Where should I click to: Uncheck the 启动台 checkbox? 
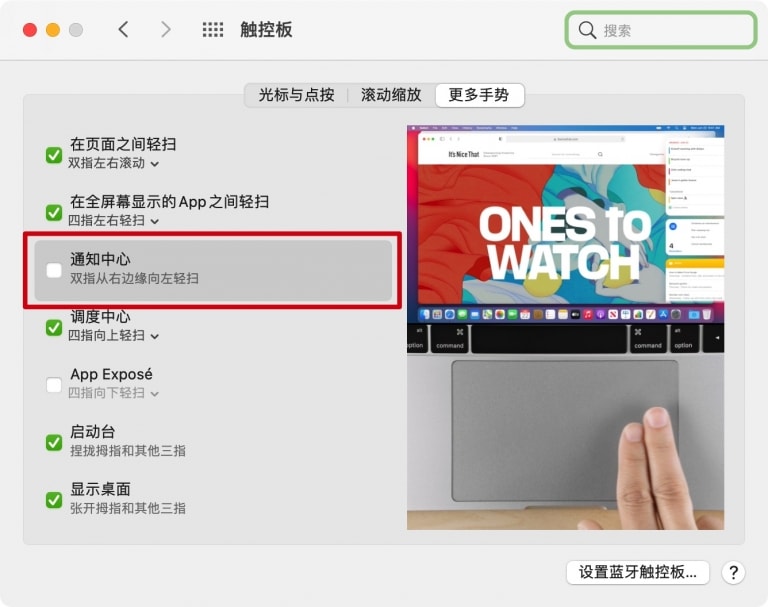(54, 442)
